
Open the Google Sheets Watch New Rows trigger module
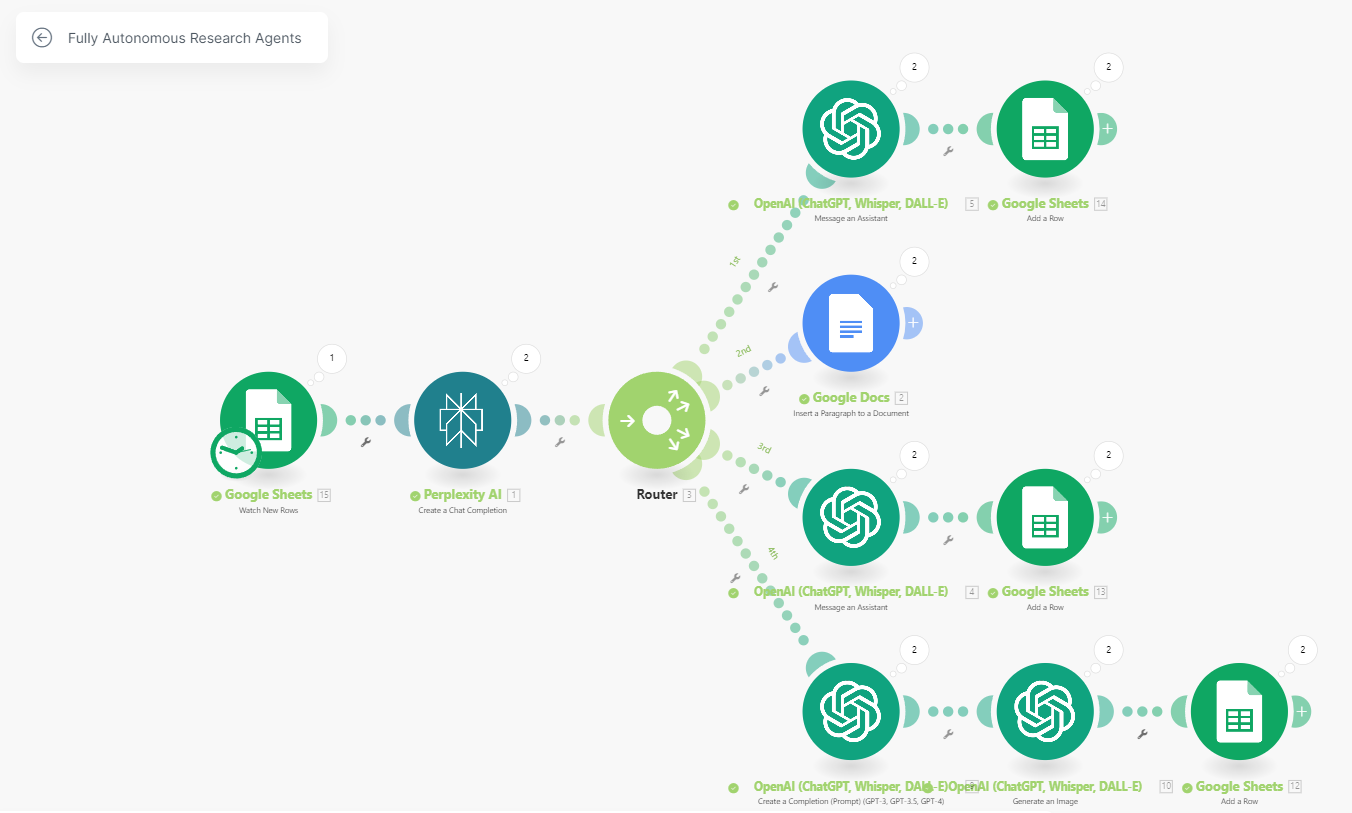pos(268,421)
